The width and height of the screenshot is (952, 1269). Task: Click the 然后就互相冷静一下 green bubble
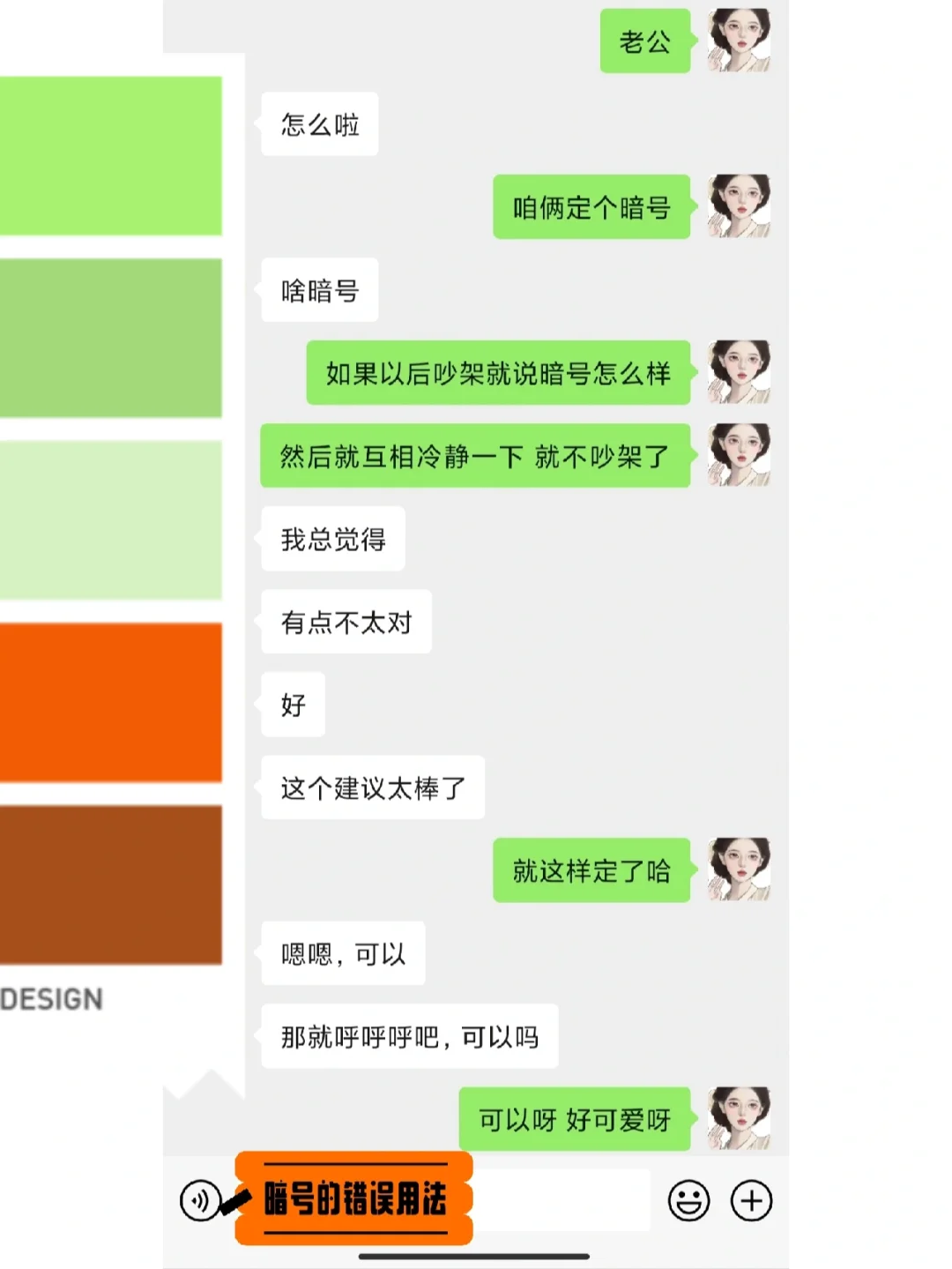tap(475, 456)
